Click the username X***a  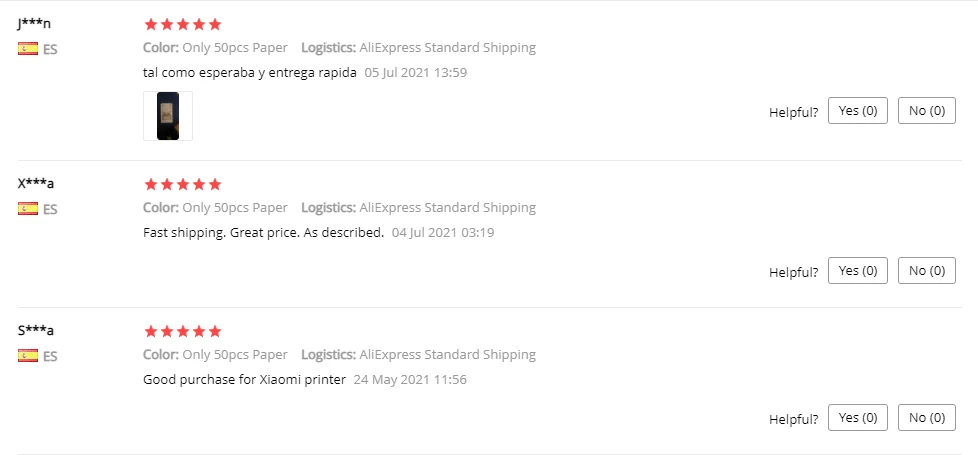coord(36,184)
